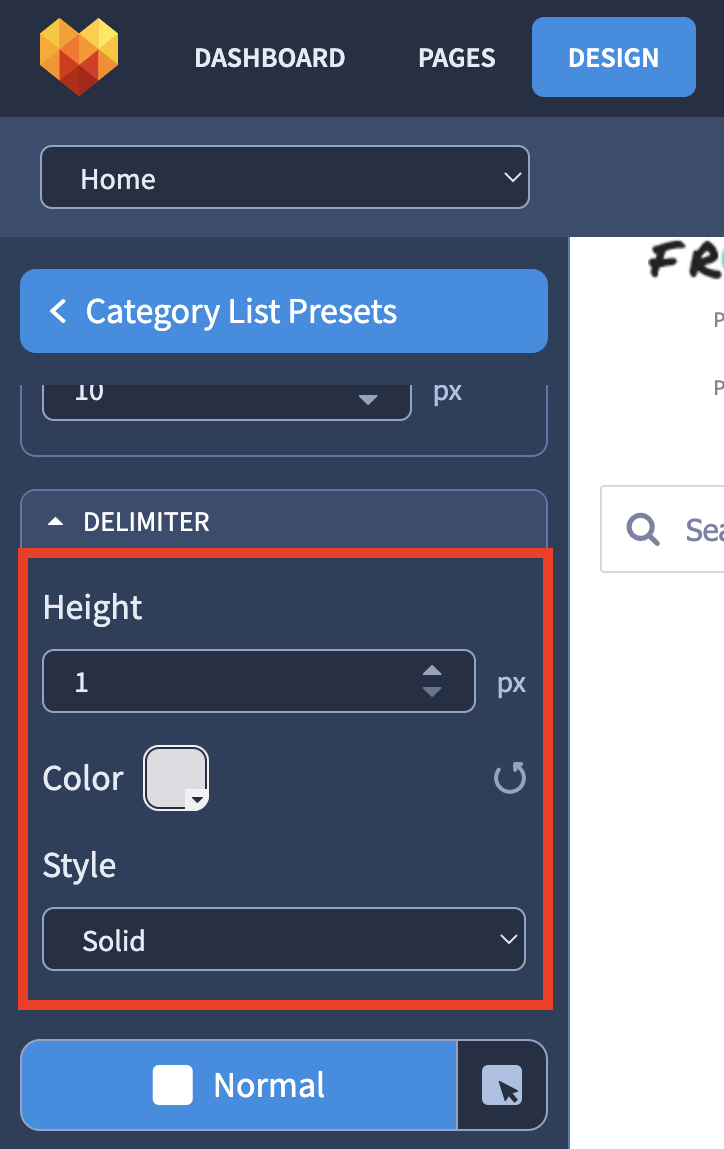Collapse the DELIMITER section

coord(56,522)
